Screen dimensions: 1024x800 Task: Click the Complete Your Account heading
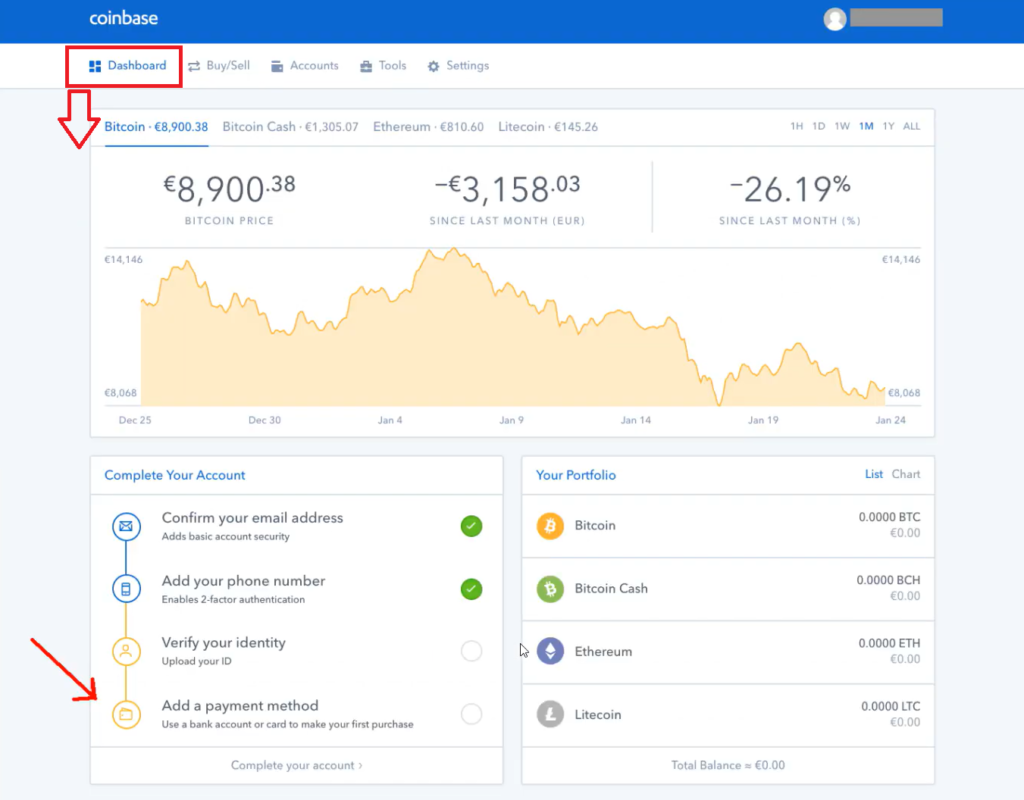175,475
